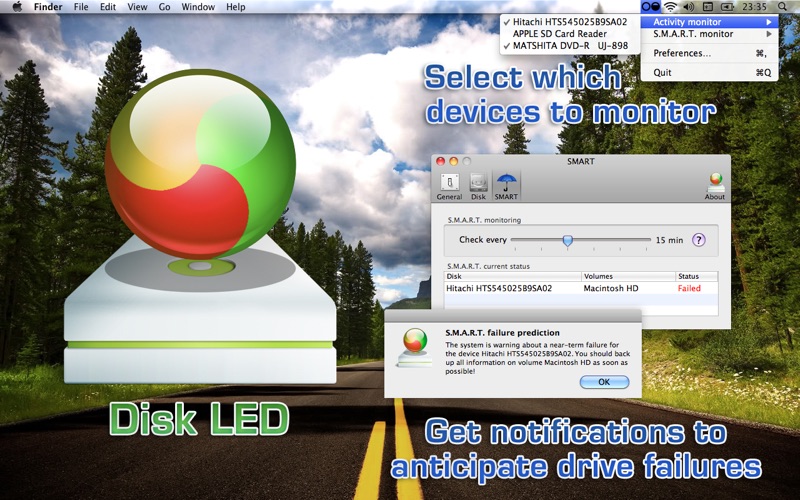Click Disk LED icon in failure dialog

click(x=415, y=347)
